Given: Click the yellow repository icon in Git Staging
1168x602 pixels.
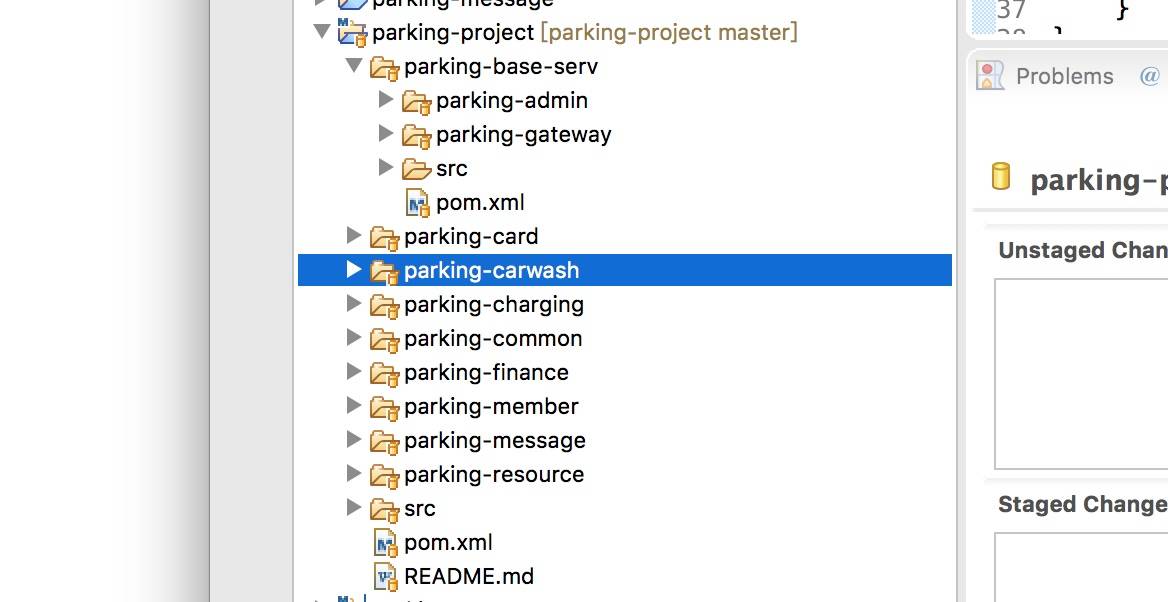Looking at the screenshot, I should [x=1000, y=177].
